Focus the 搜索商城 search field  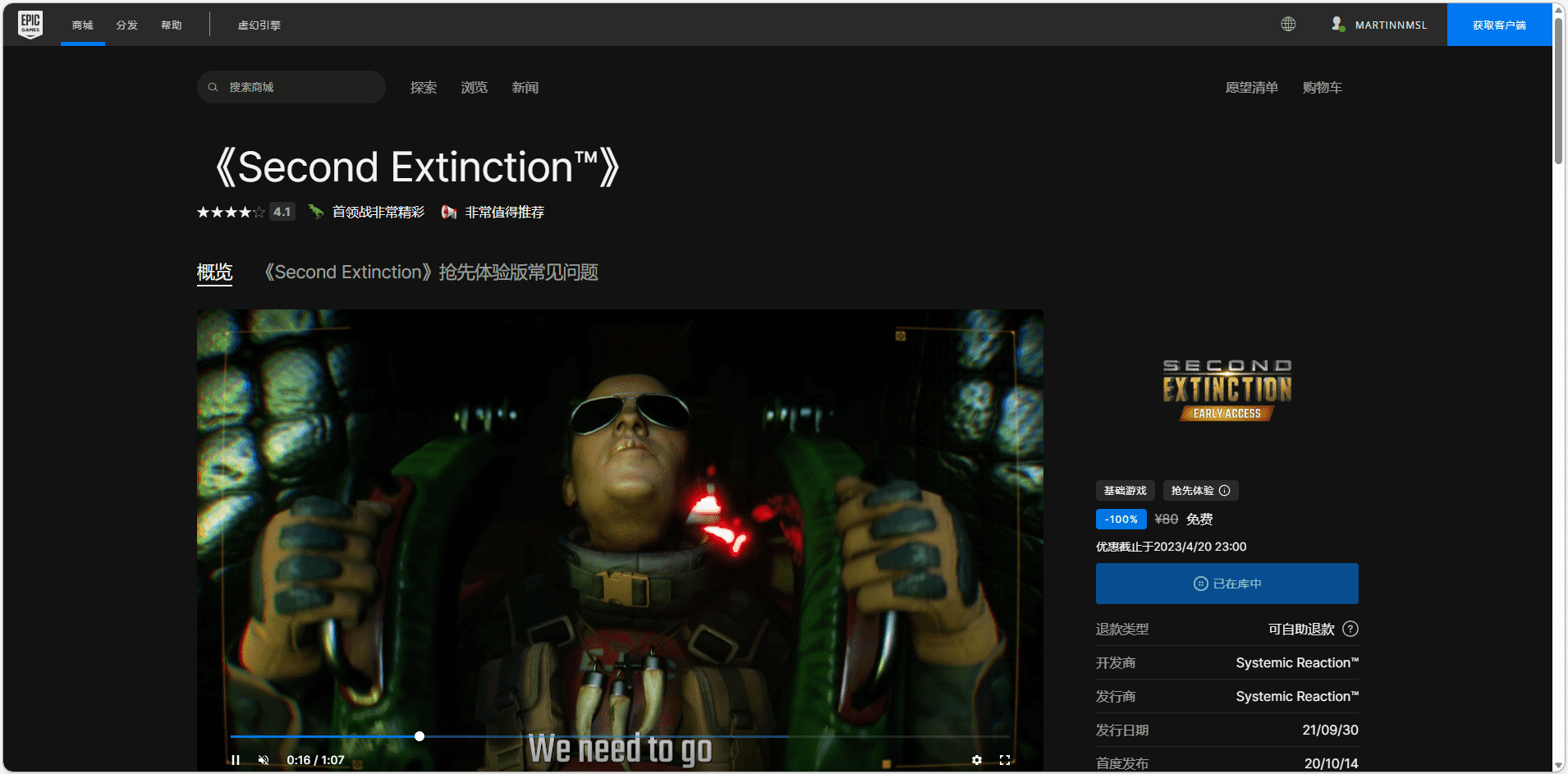291,87
